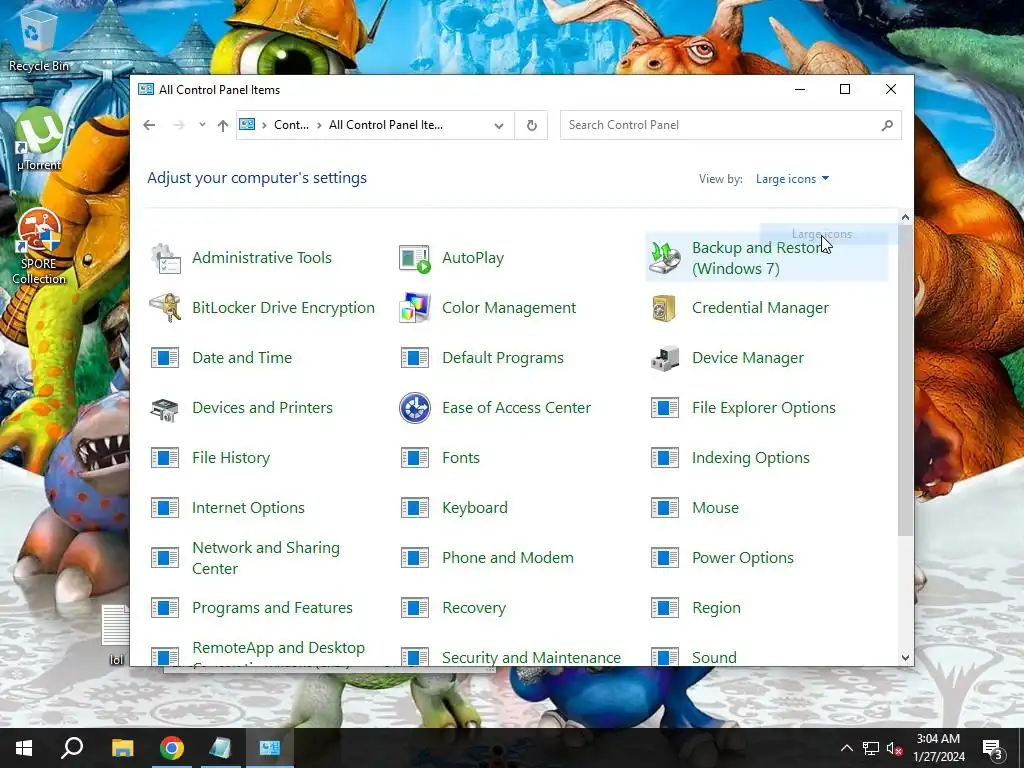Click the Power Options icon
Screen dimensions: 1024x768
[x=665, y=558]
